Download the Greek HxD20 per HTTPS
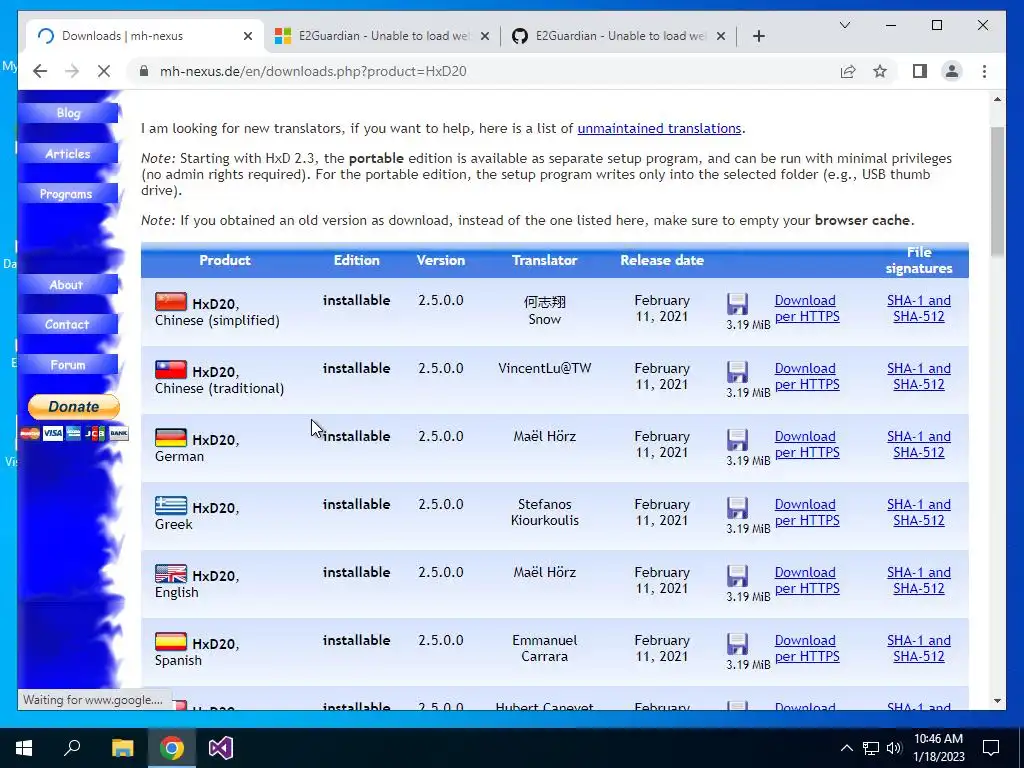 (807, 512)
